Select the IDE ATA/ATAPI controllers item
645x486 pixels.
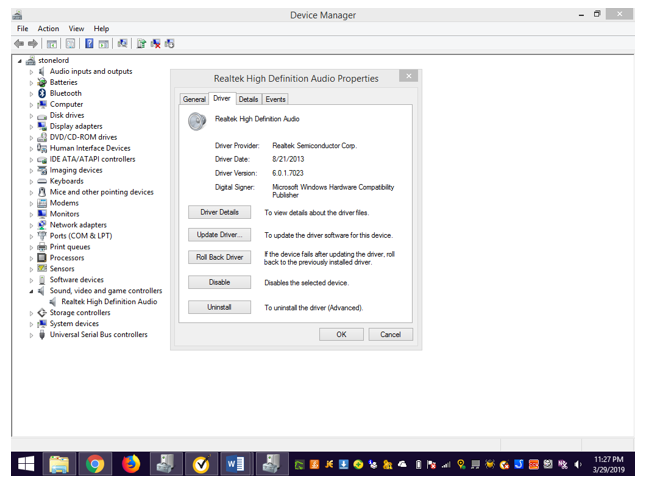point(92,159)
